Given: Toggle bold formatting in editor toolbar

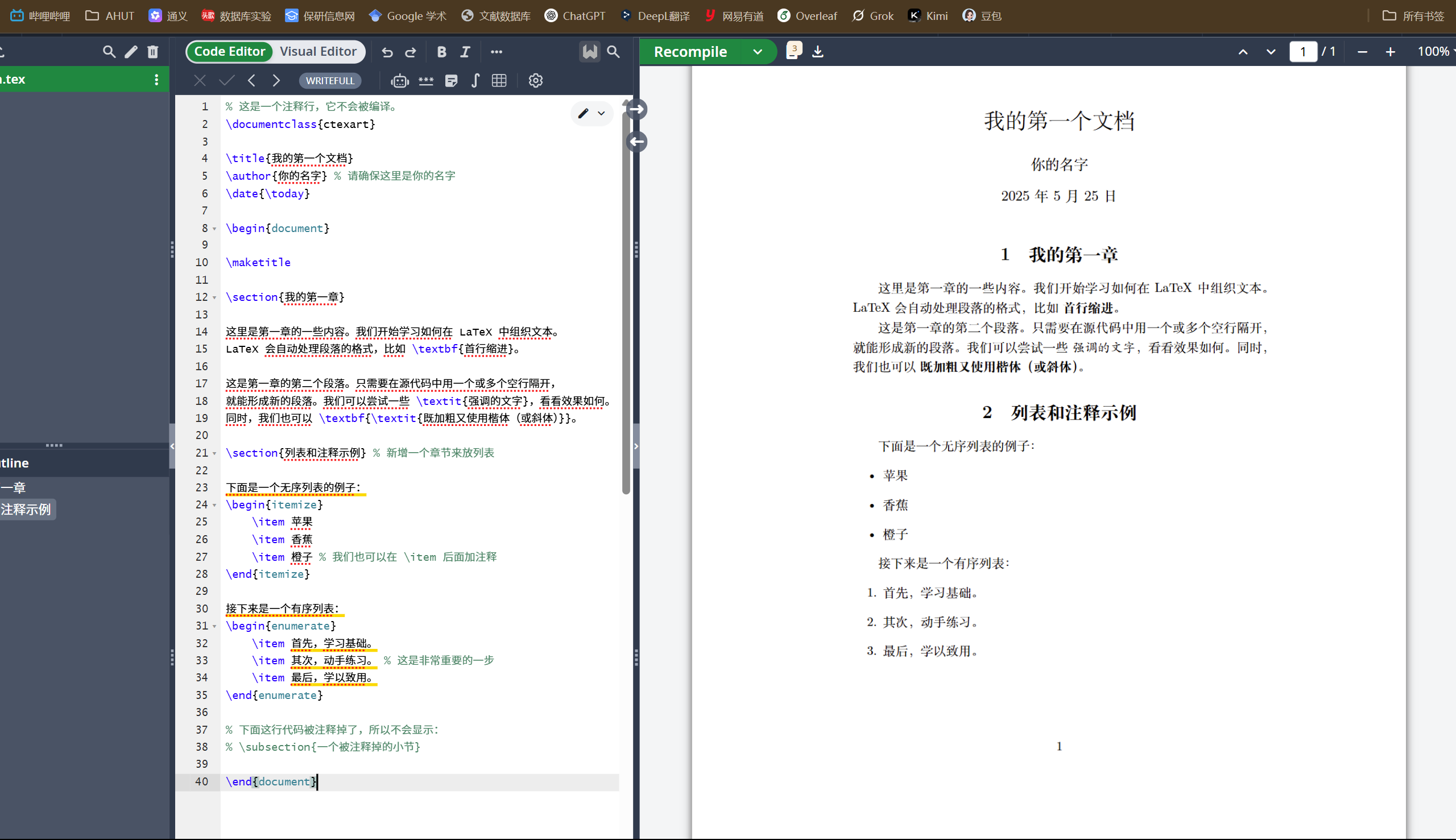Looking at the screenshot, I should click(x=441, y=52).
